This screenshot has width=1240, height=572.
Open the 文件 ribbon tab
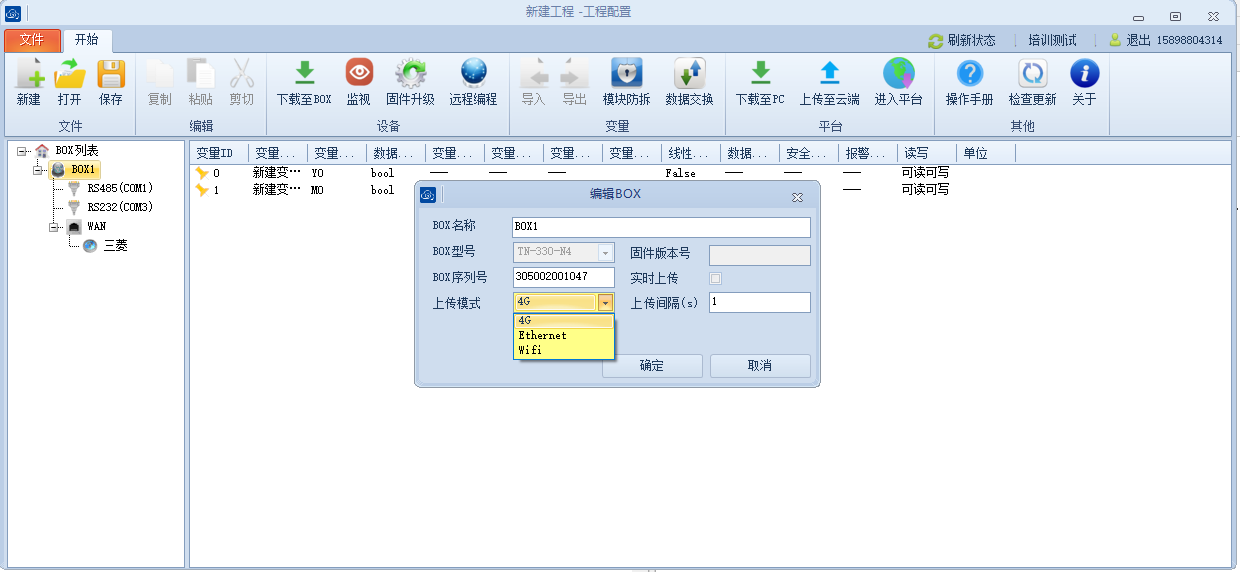click(x=32, y=40)
